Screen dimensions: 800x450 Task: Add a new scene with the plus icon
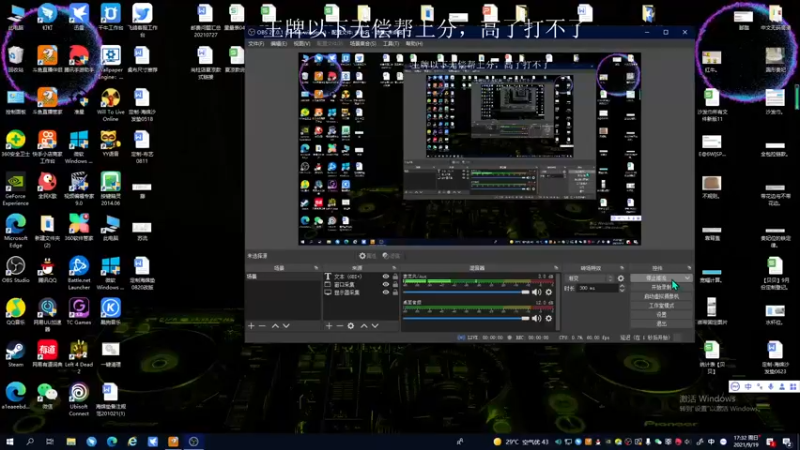pyautogui.click(x=251, y=326)
